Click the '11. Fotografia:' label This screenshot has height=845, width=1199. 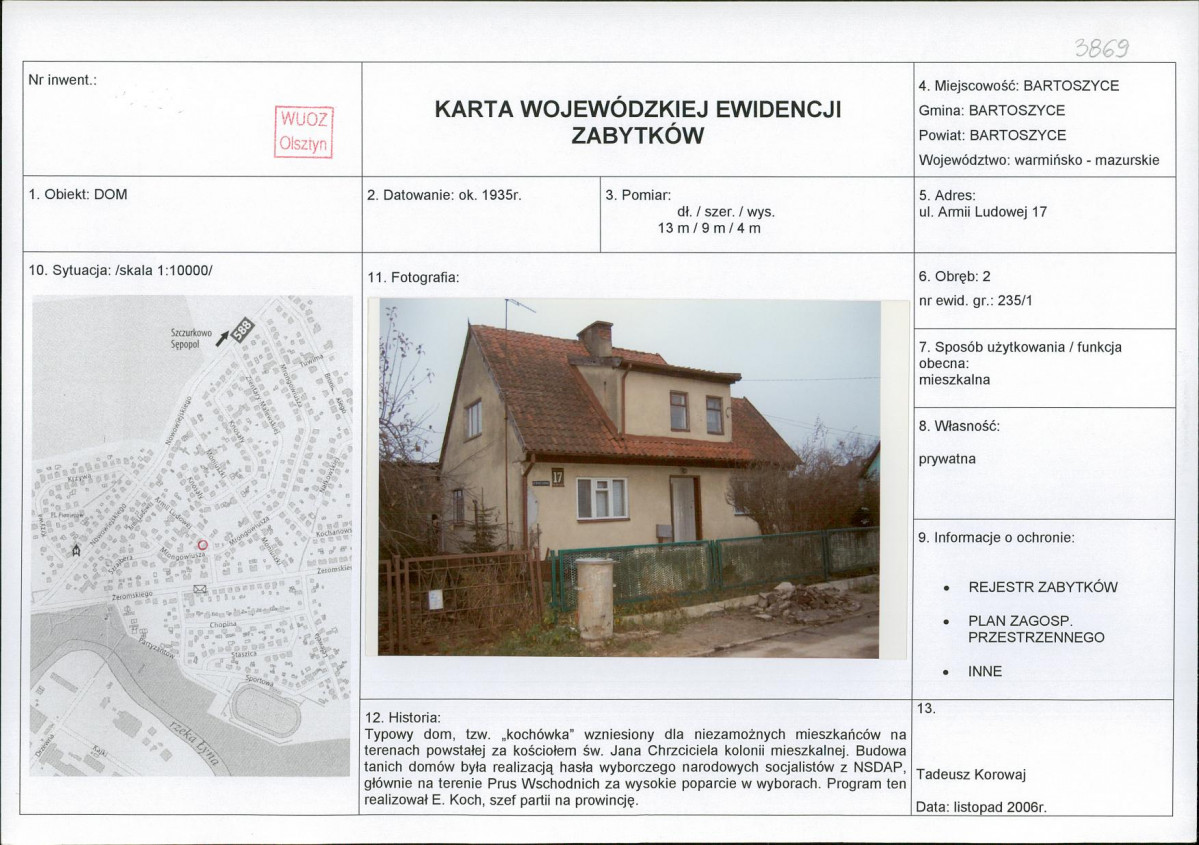(x=413, y=278)
